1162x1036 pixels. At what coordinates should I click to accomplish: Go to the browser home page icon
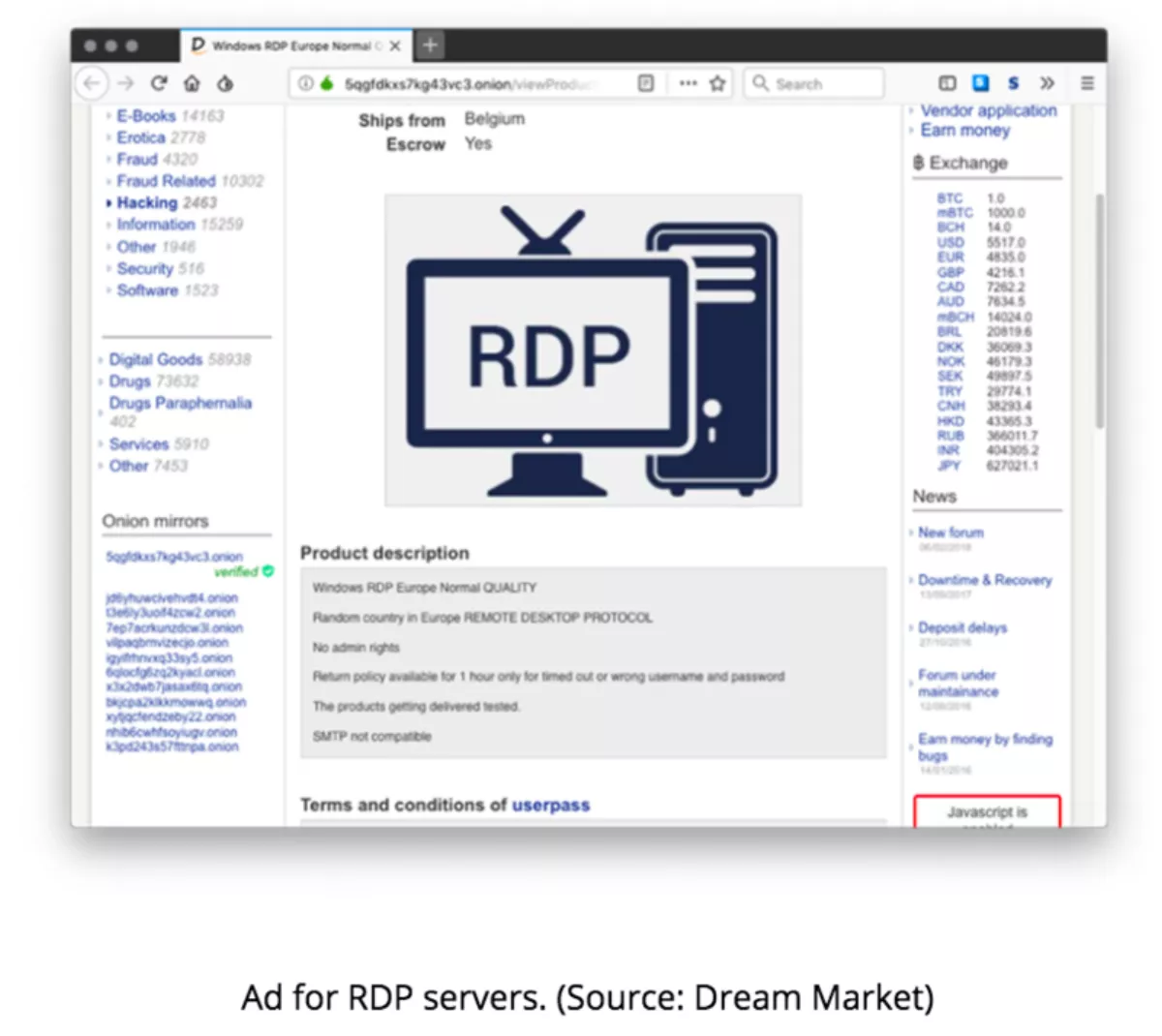(192, 83)
